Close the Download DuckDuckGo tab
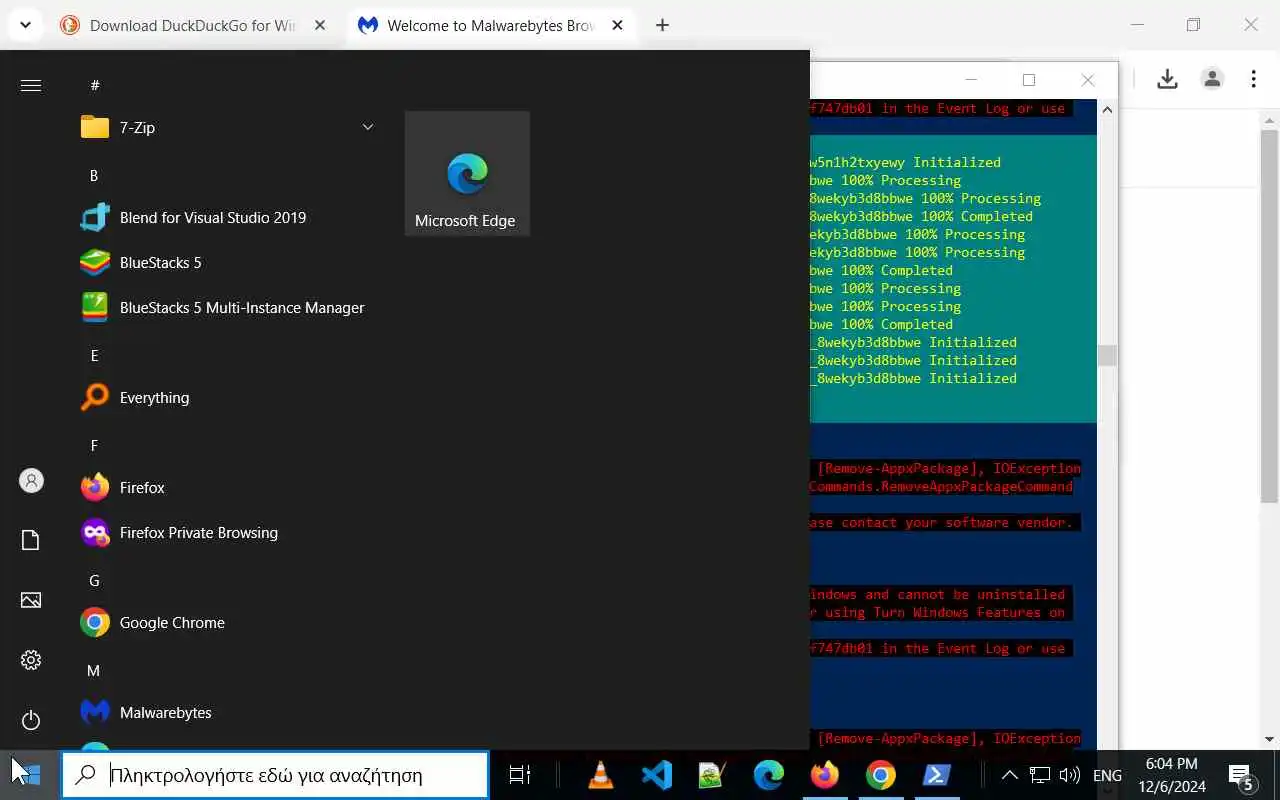Viewport: 1280px width, 800px height. 320,25
